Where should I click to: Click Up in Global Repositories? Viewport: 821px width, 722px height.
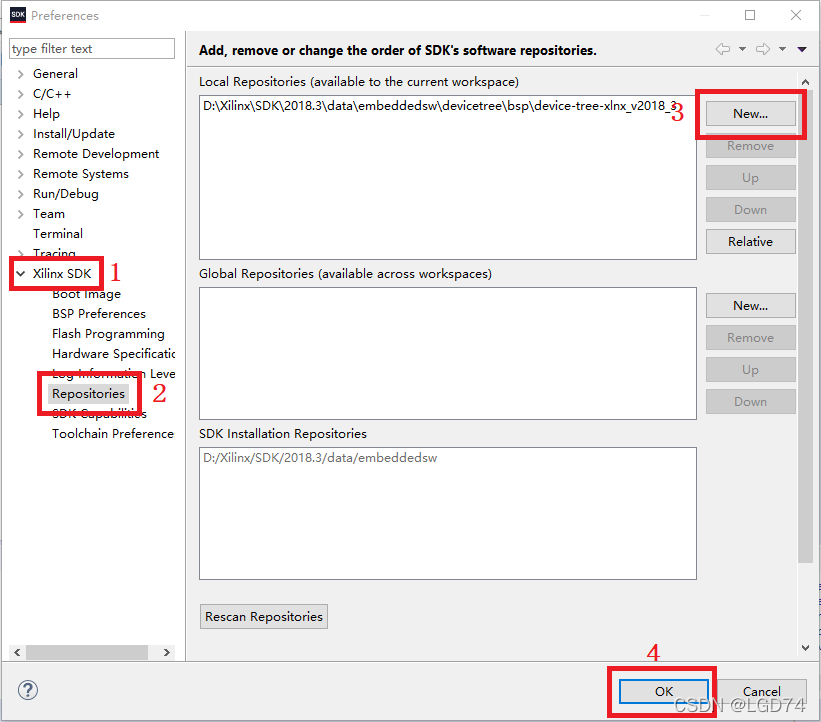[750, 370]
